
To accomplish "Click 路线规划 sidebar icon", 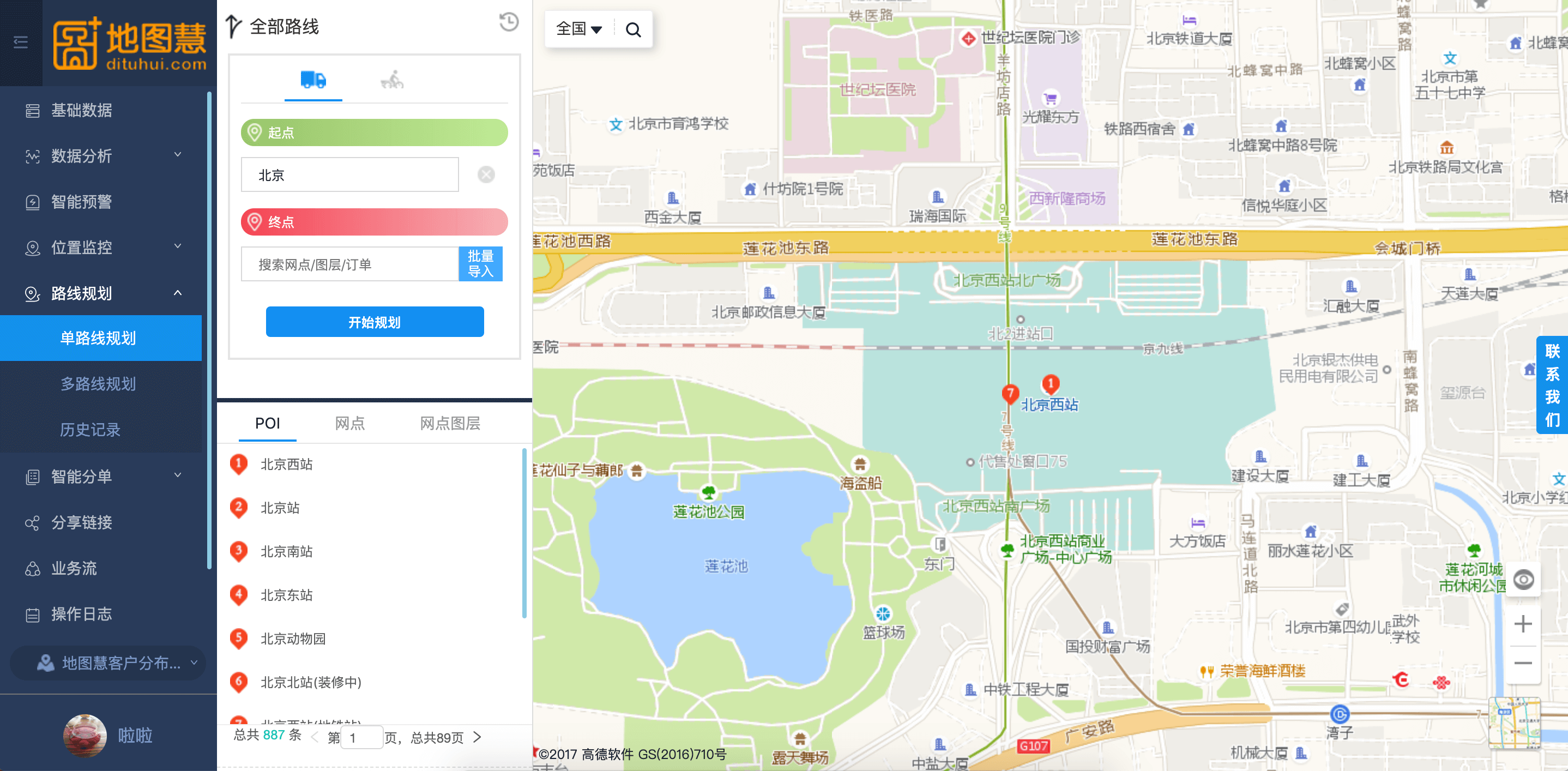I will pyautogui.click(x=32, y=293).
